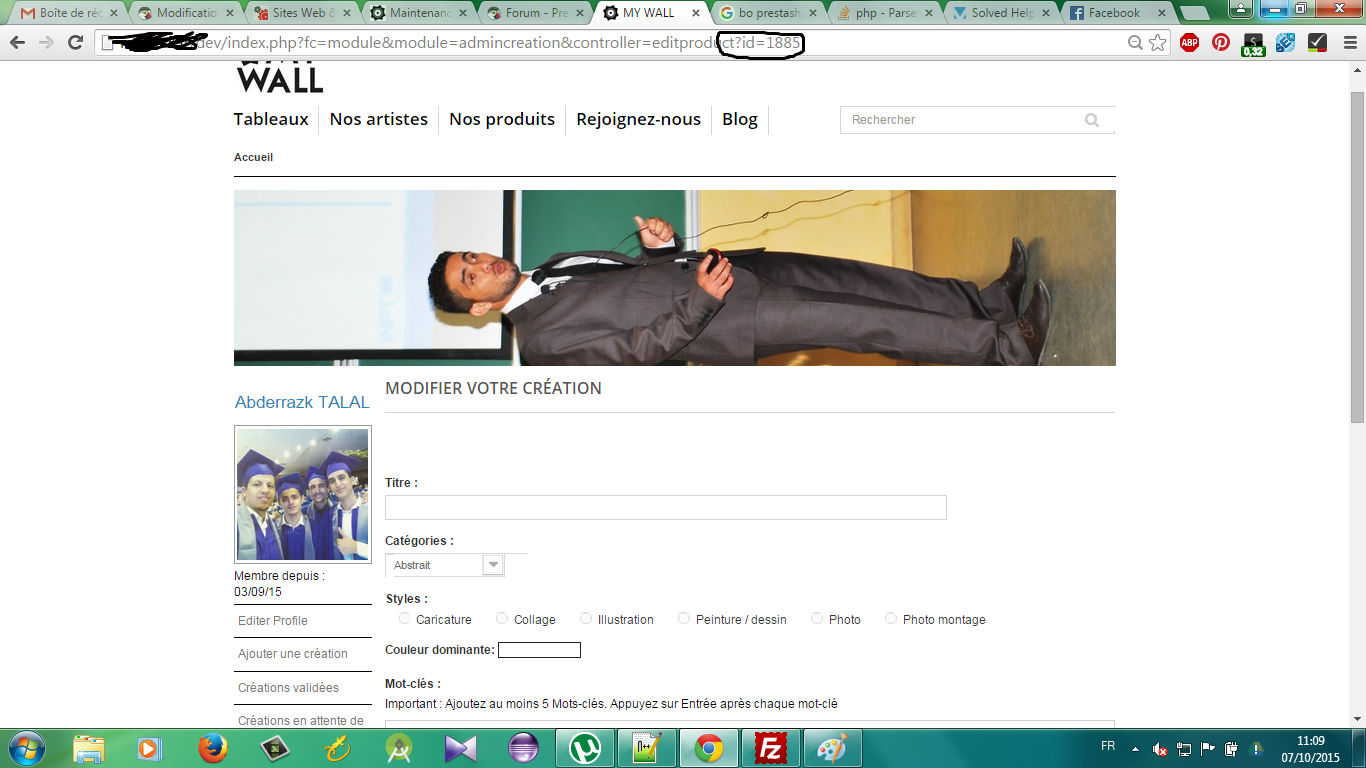The height and width of the screenshot is (768, 1366).
Task: Click the page vertical scrollbar thumb
Action: (1357, 255)
